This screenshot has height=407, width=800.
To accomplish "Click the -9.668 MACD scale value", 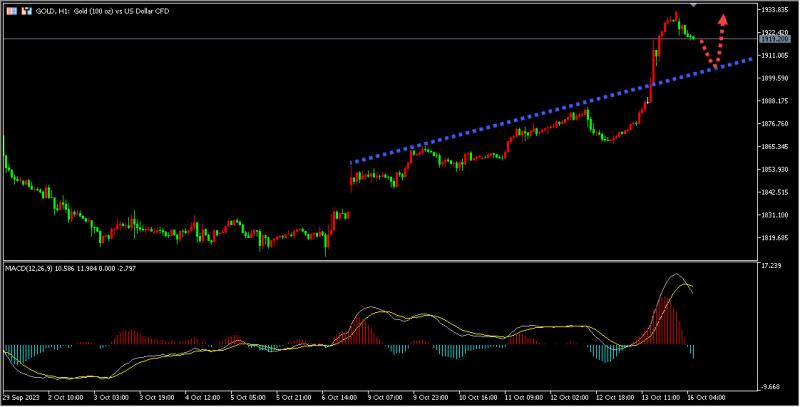I will (772, 387).
